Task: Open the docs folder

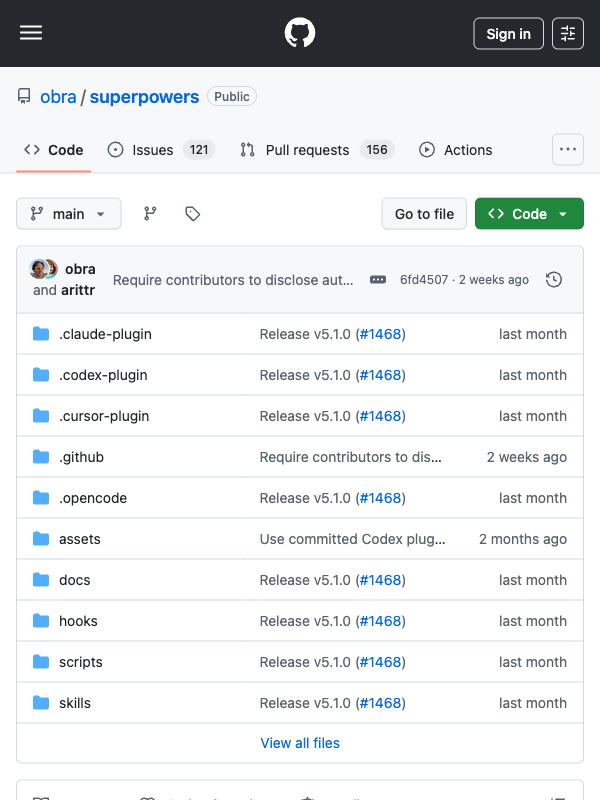Action: coord(74,580)
